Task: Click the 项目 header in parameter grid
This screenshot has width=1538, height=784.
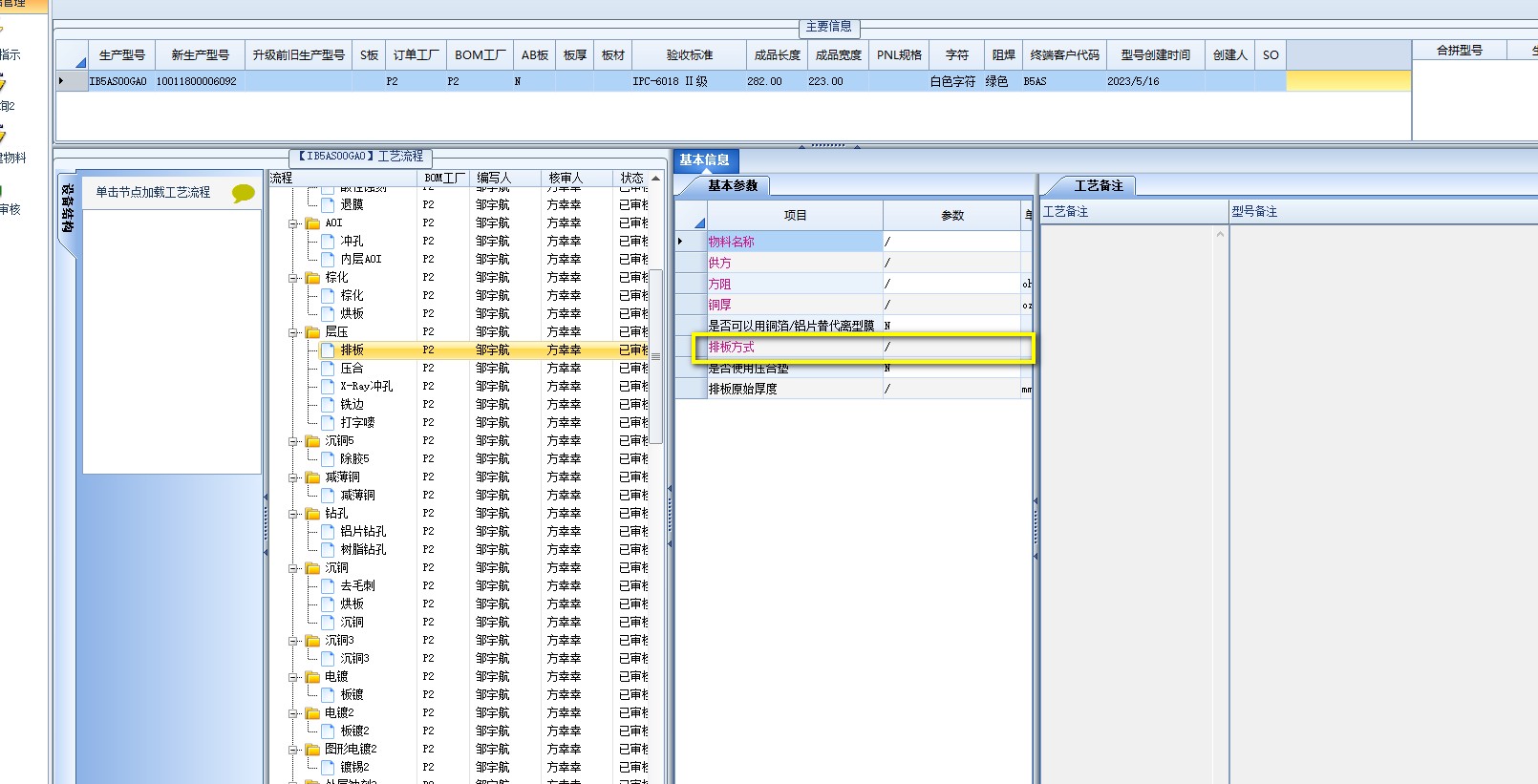Action: (795, 216)
